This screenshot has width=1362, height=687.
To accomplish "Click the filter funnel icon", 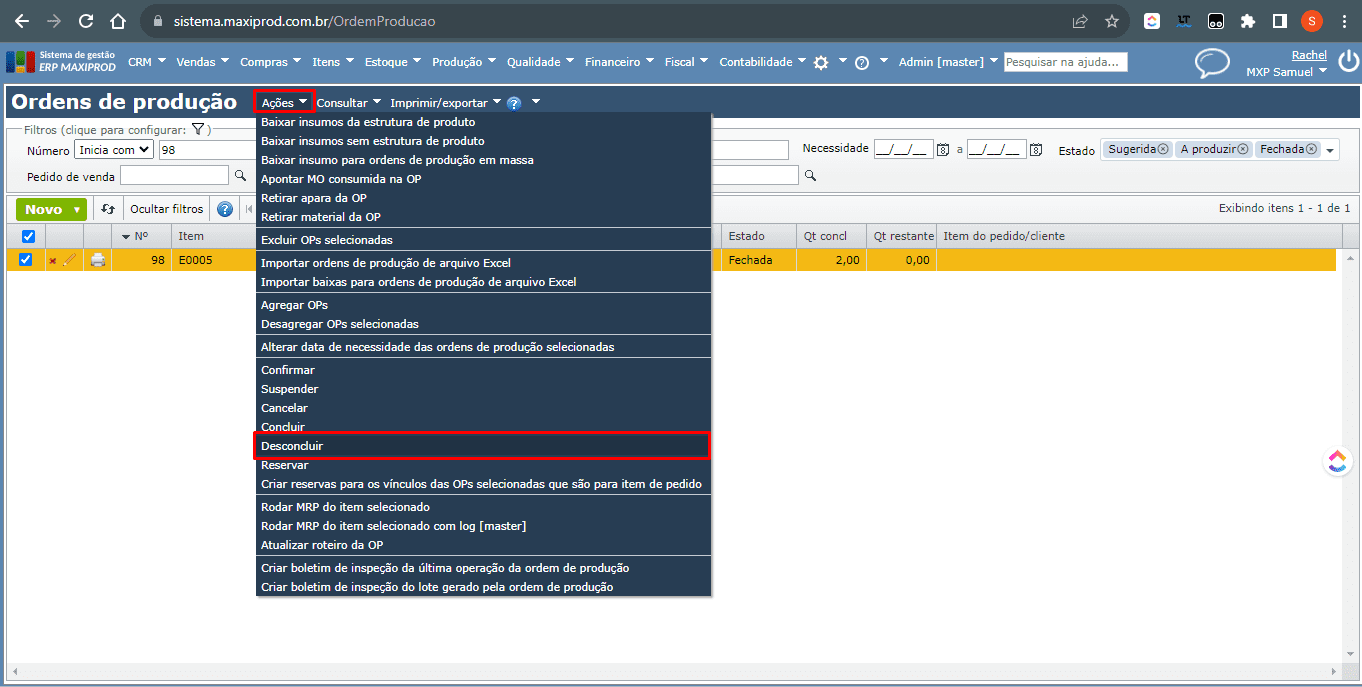I will (198, 129).
